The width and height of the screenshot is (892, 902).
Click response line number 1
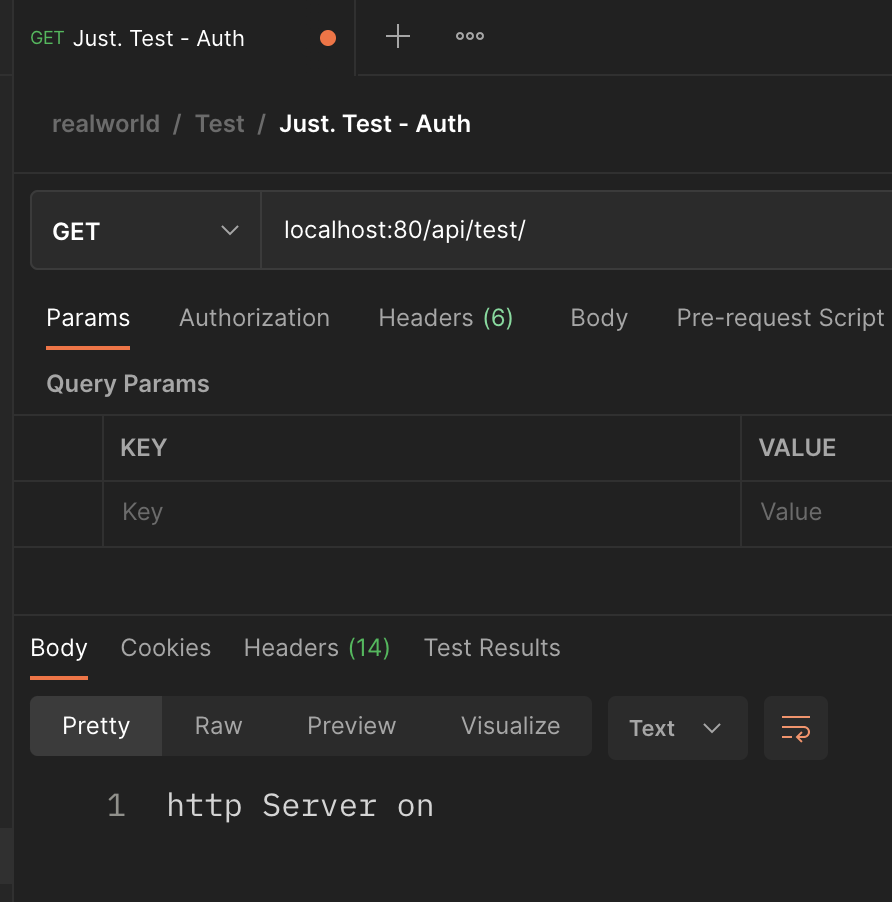[116, 805]
